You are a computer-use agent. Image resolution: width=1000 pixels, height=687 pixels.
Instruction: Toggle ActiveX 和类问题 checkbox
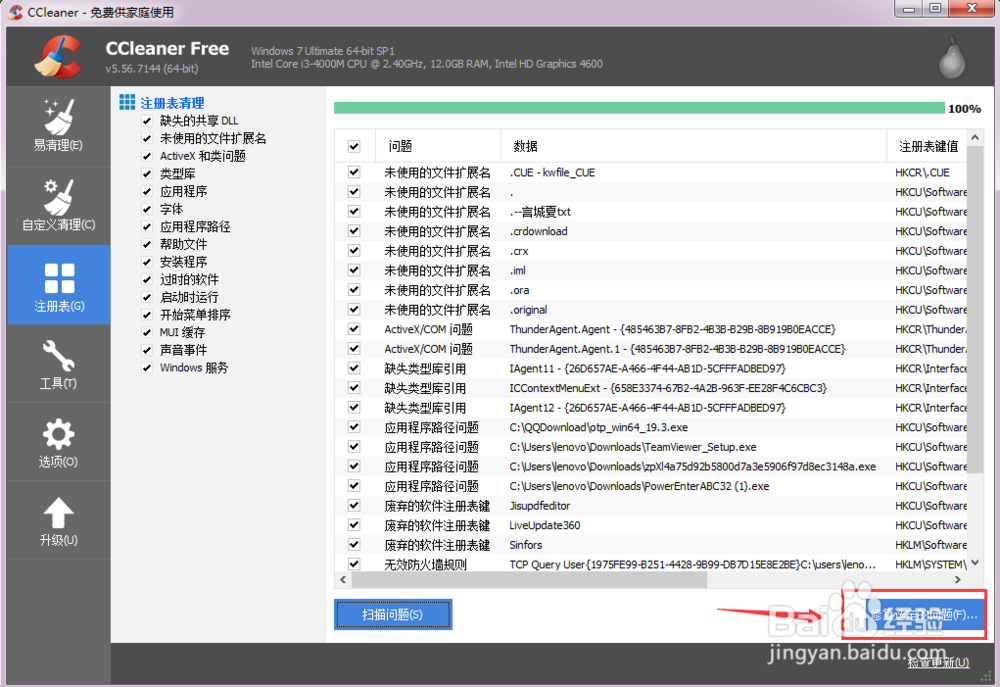pos(147,156)
